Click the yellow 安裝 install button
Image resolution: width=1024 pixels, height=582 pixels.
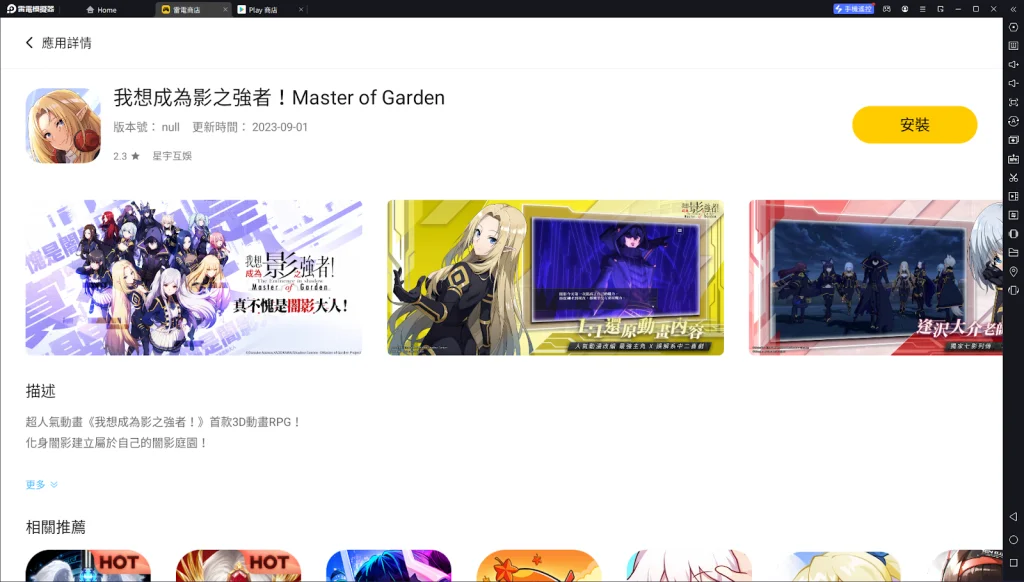tap(914, 125)
